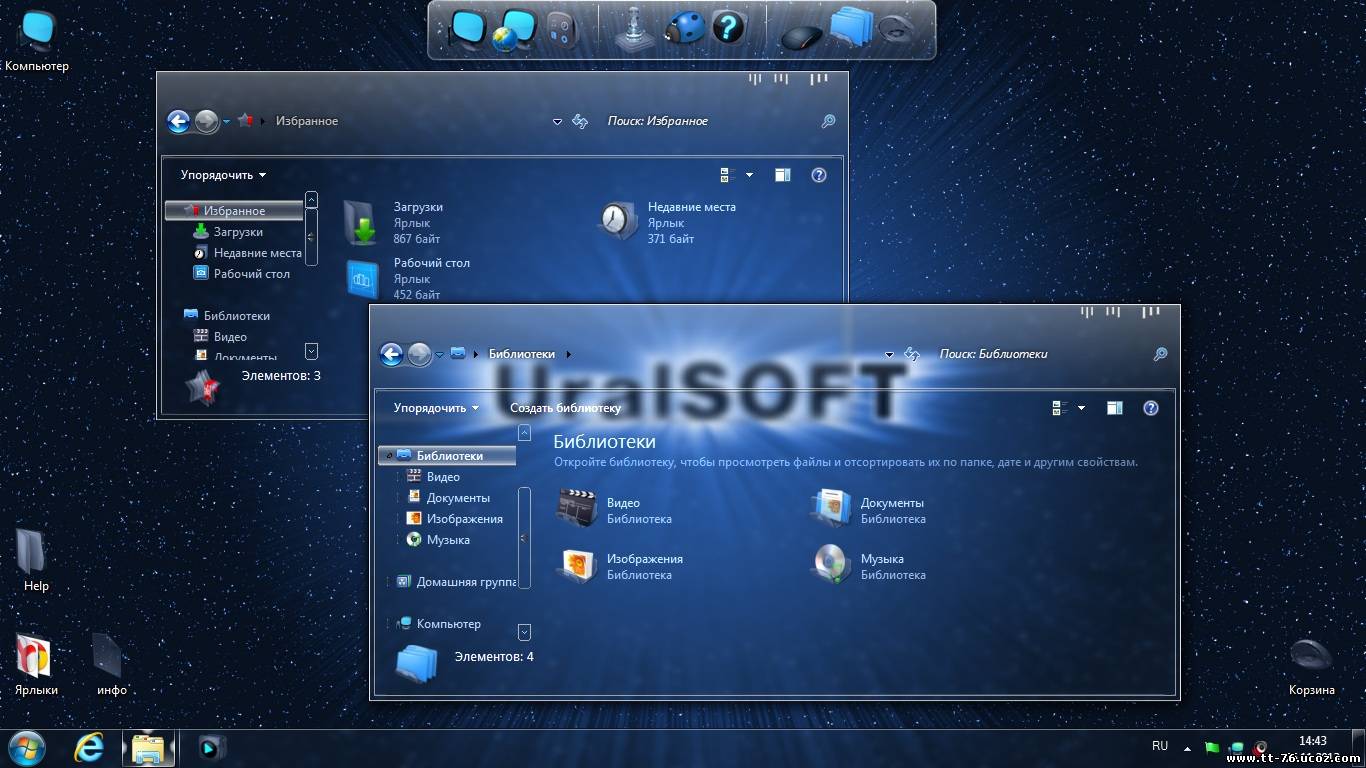Launch Internet Explorer from the taskbar
The width and height of the screenshot is (1366, 768).
(89, 747)
